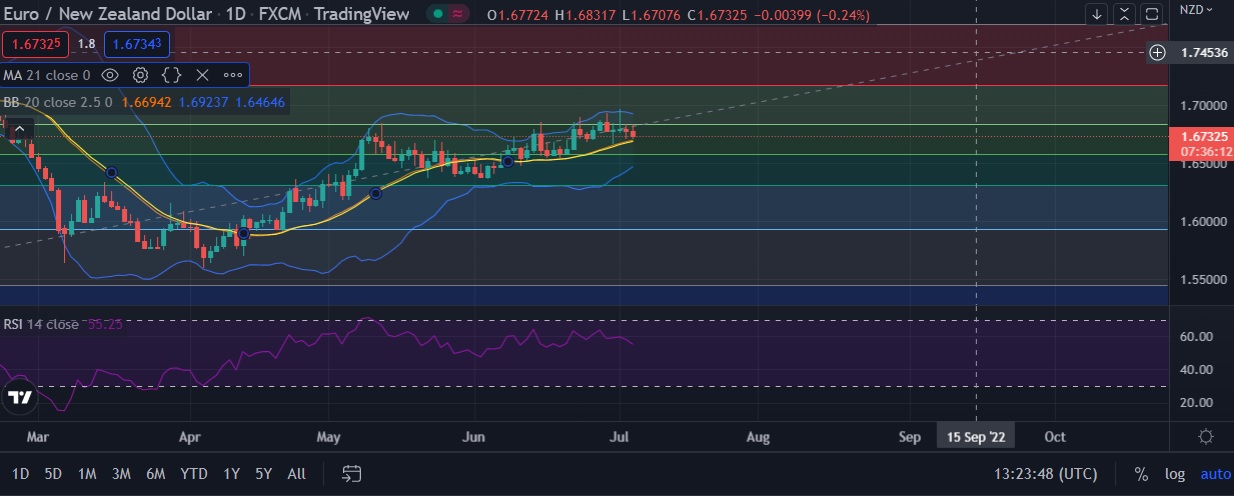Open the NZD currency dropdown
1234x496 pixels.
point(1198,9)
